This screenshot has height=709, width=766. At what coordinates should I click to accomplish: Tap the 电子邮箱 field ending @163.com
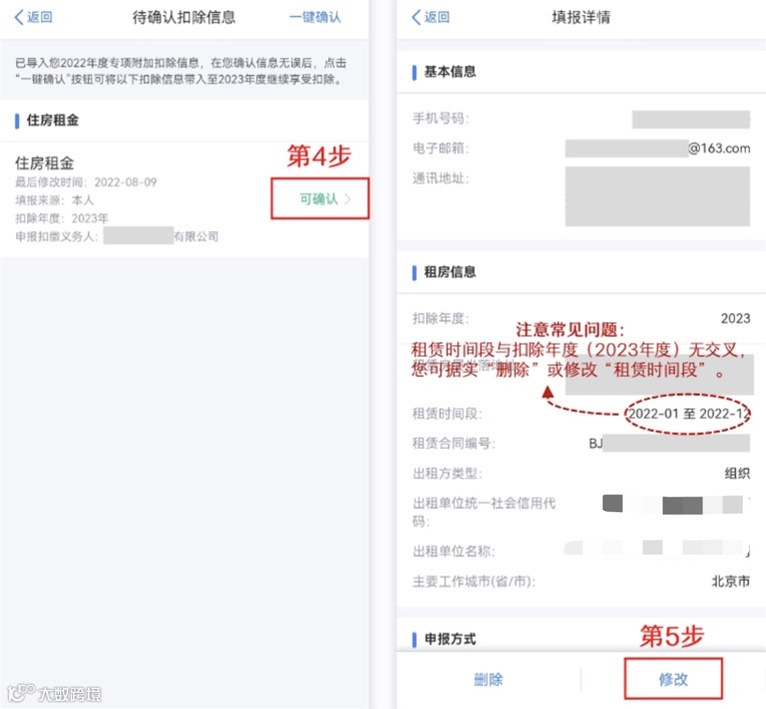[x=658, y=148]
